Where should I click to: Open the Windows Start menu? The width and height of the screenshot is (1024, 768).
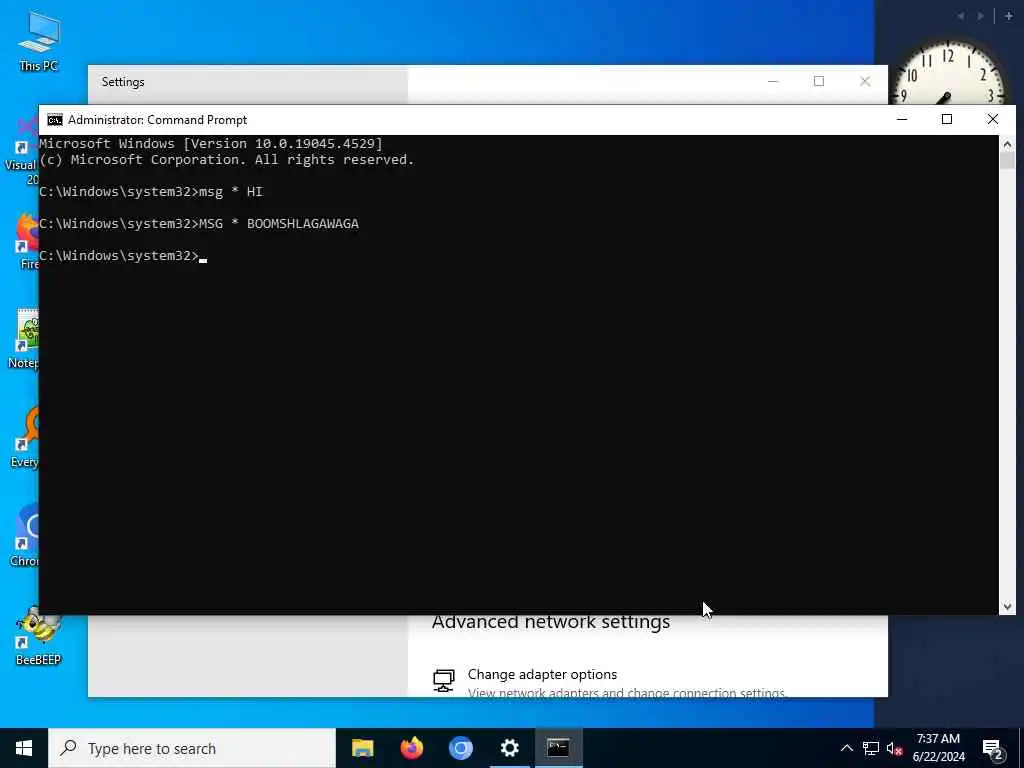[x=24, y=748]
